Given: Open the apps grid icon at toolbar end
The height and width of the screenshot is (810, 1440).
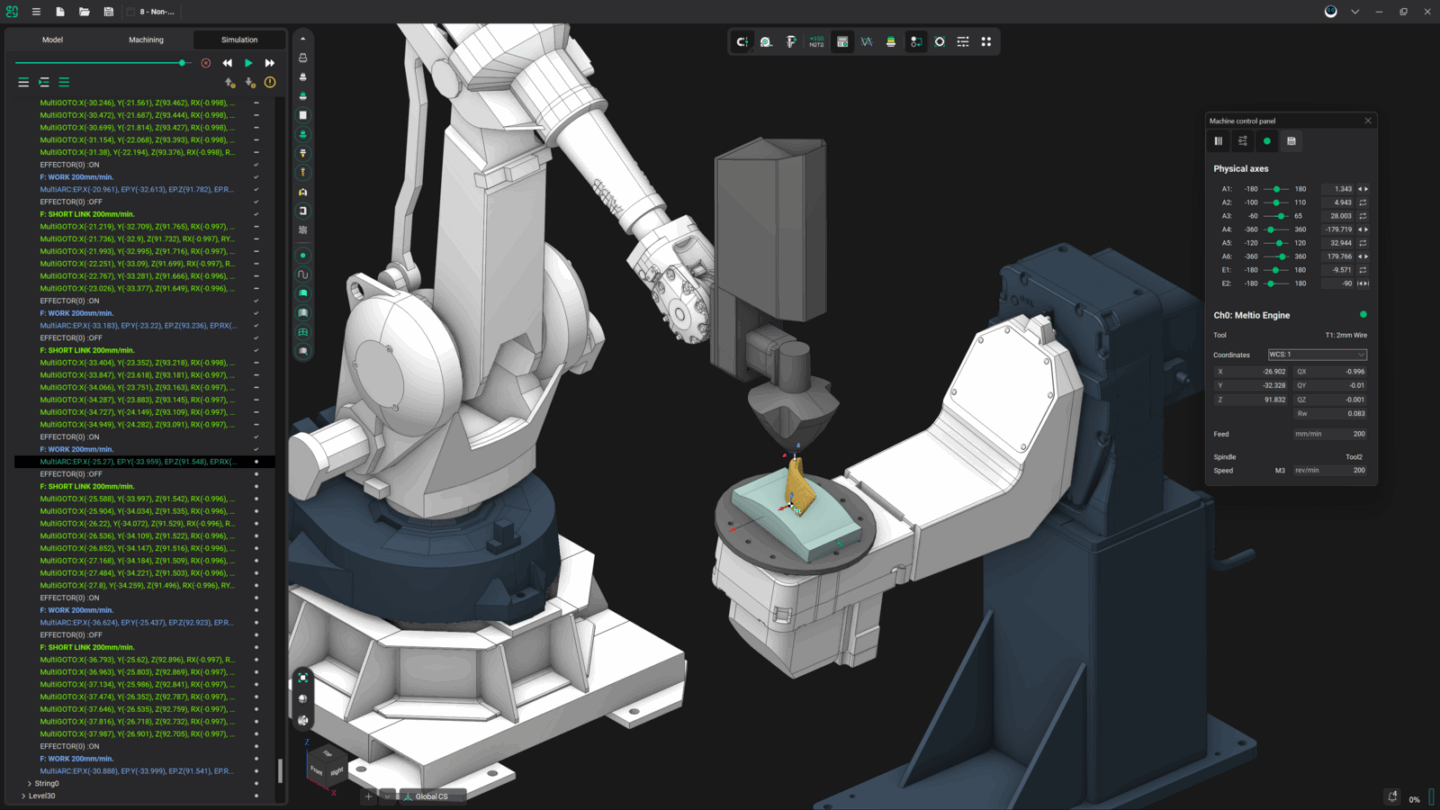Looking at the screenshot, I should click(x=987, y=41).
